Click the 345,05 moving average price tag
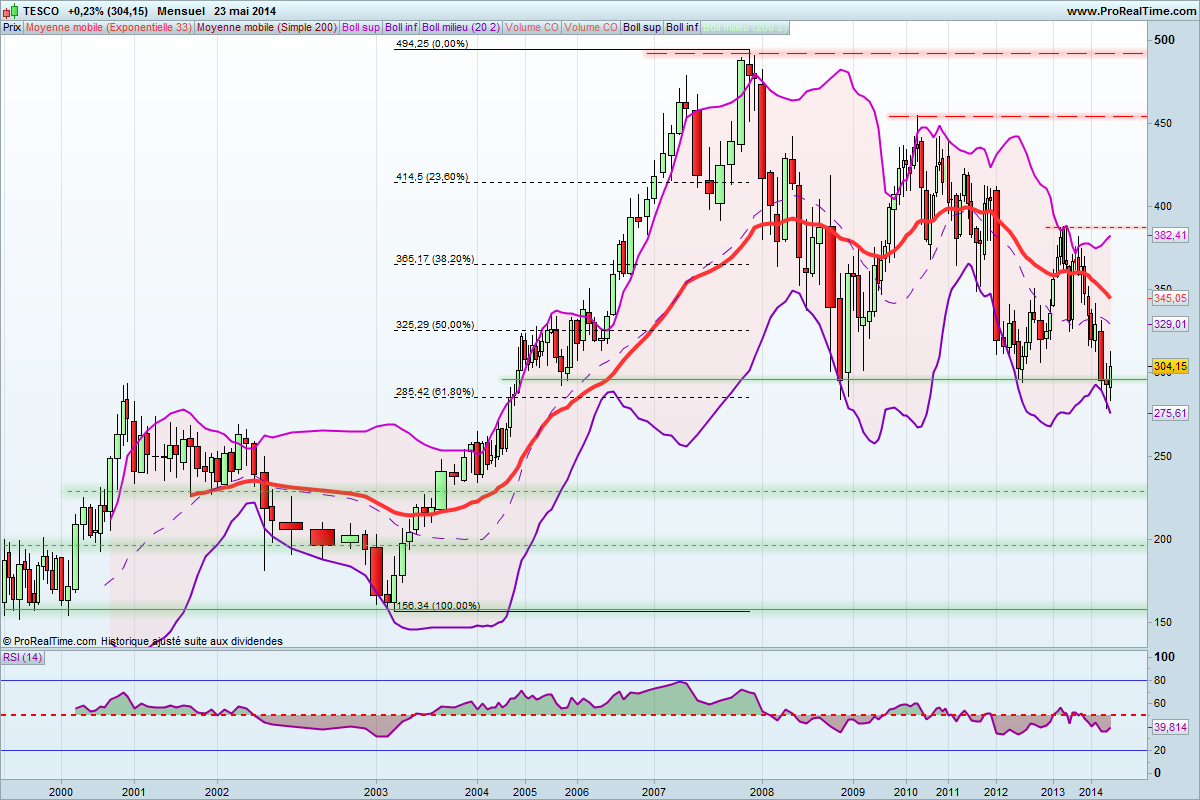 pyautogui.click(x=1170, y=298)
